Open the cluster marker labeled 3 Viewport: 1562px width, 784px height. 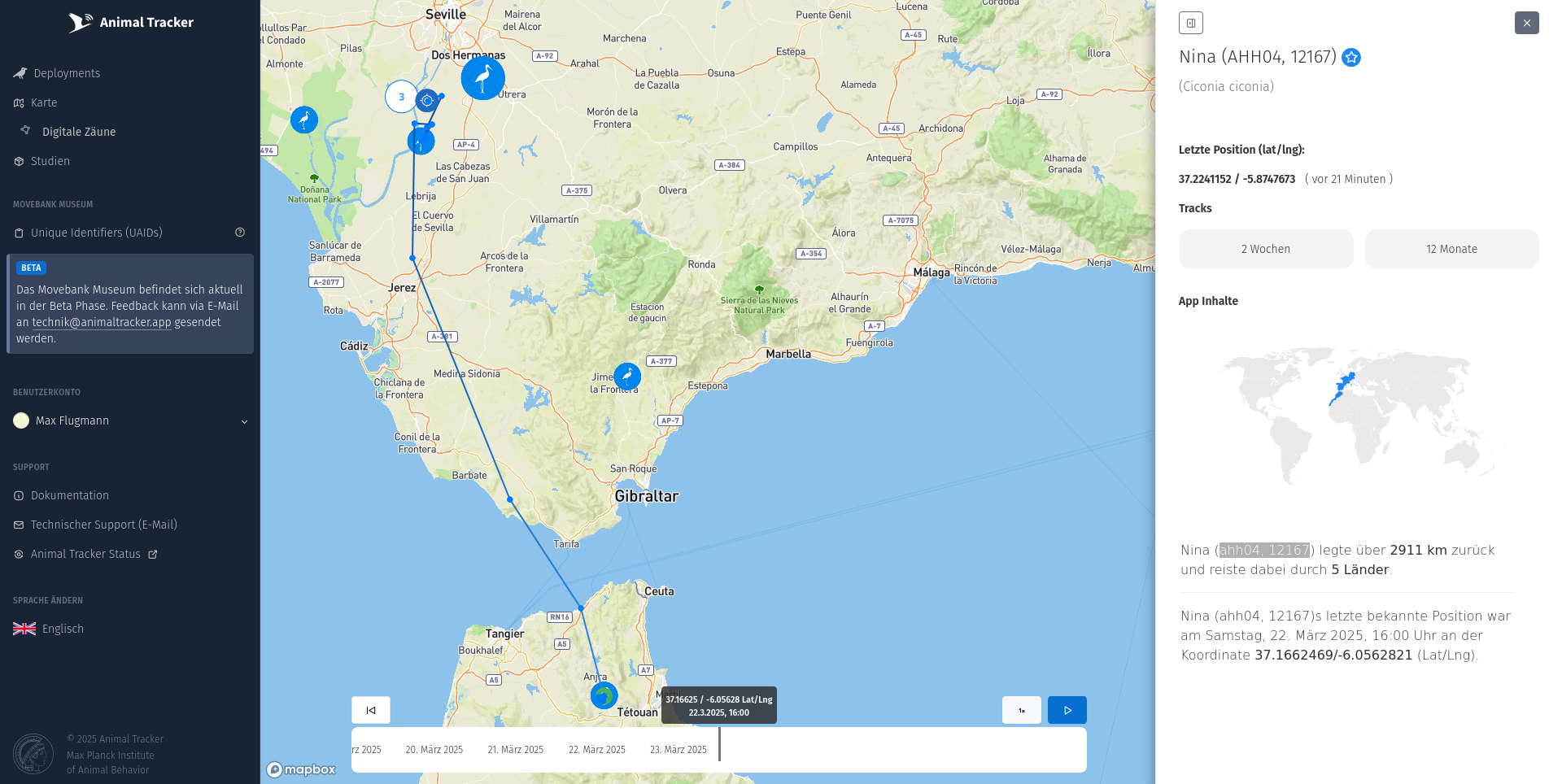point(401,97)
